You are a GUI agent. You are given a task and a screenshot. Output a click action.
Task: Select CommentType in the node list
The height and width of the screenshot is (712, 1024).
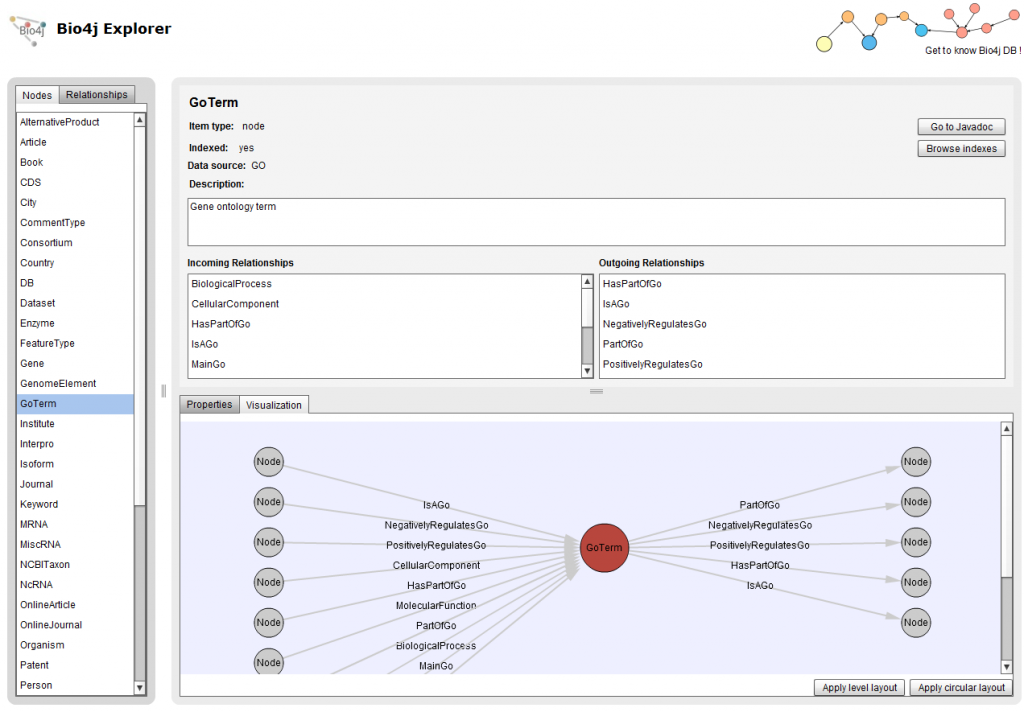[75, 223]
